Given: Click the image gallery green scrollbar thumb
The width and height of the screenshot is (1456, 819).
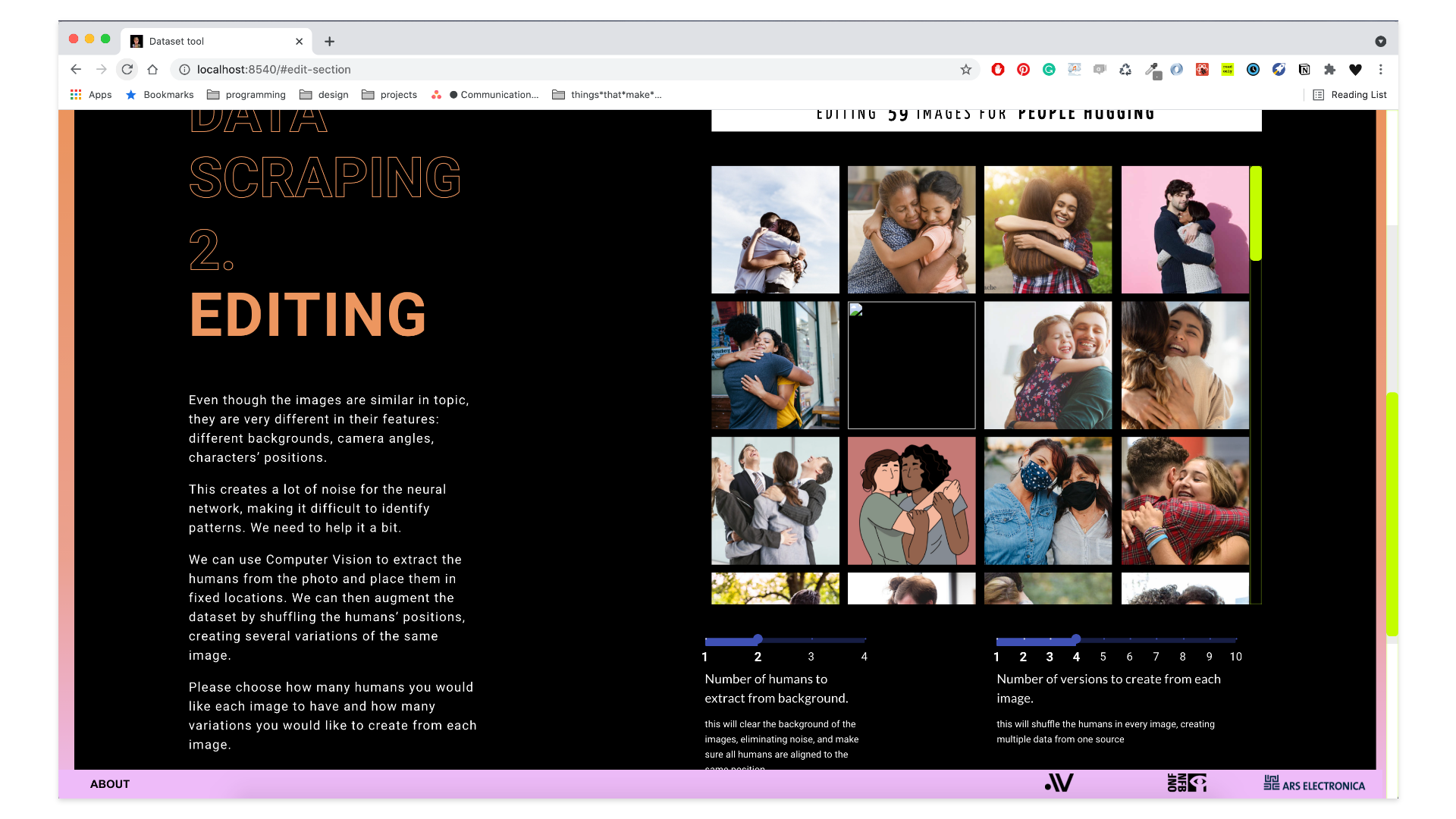Looking at the screenshot, I should [x=1256, y=214].
